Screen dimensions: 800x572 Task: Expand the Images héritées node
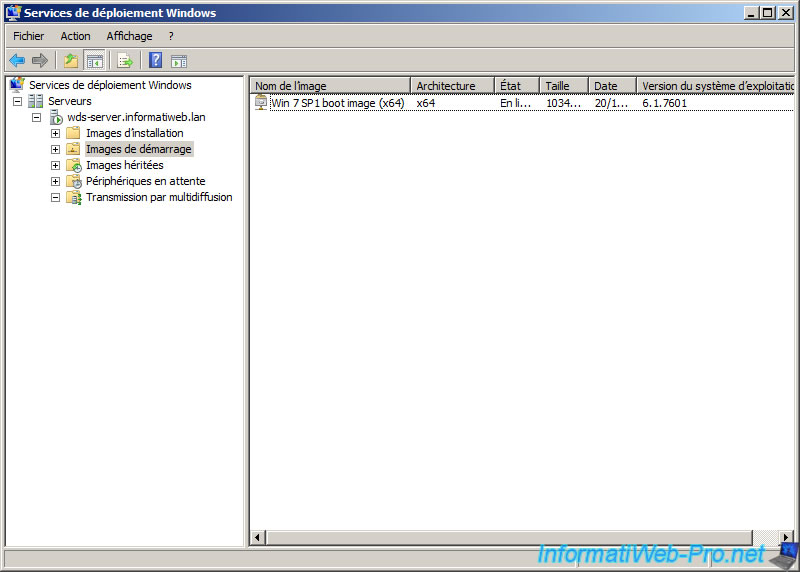[55, 165]
